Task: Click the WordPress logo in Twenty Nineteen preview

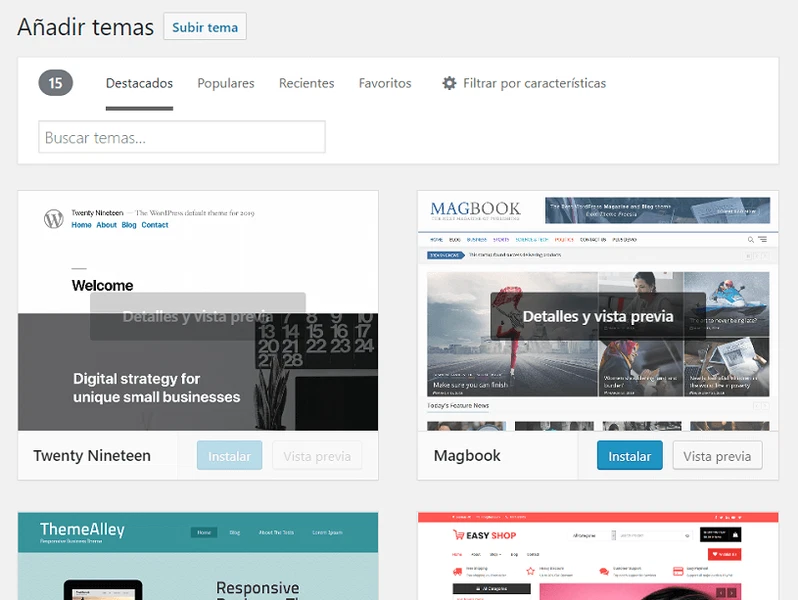Action: click(53, 219)
